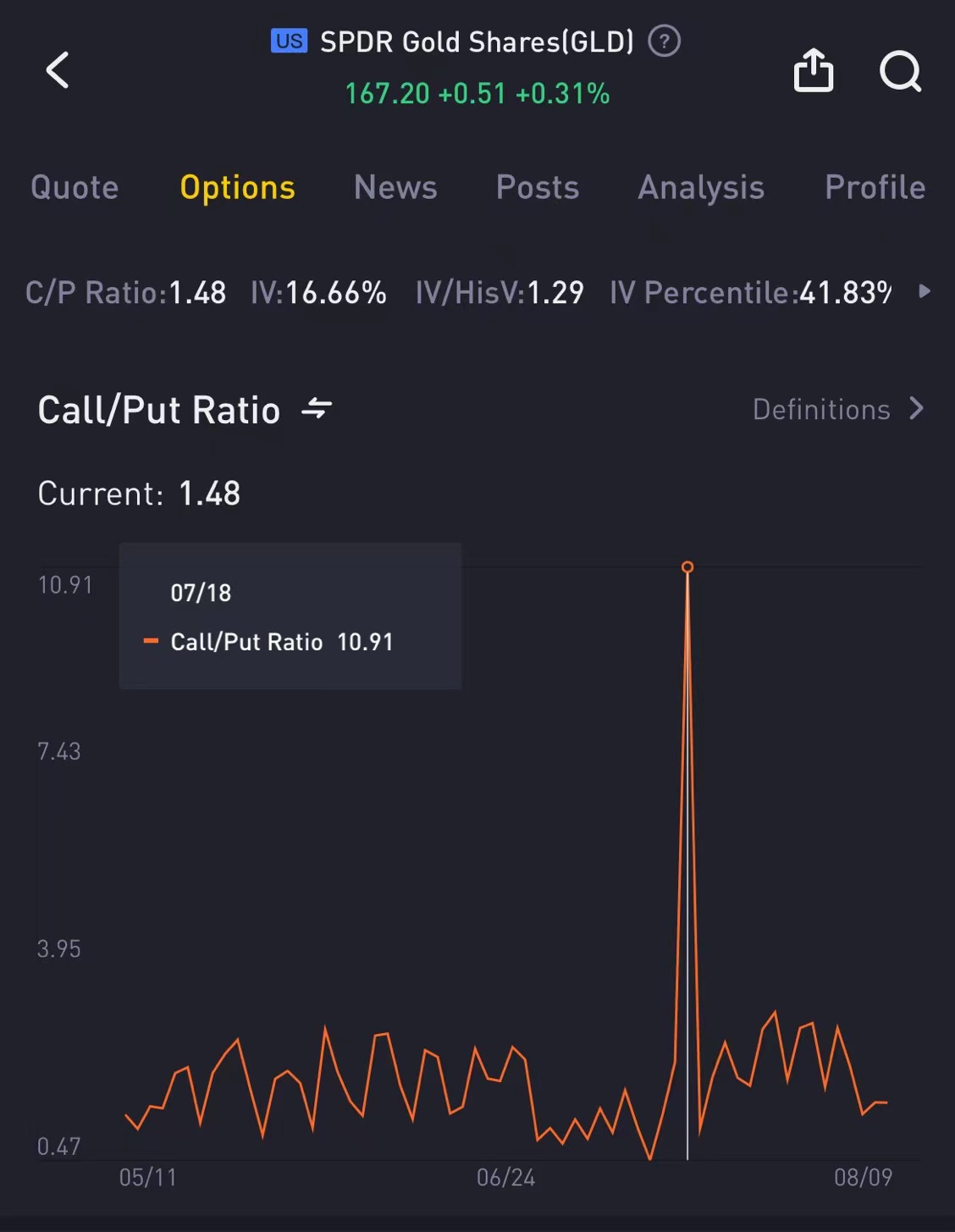Toggle the Call/Put Ratio swap icon
The width and height of the screenshot is (955, 1232).
(x=317, y=409)
